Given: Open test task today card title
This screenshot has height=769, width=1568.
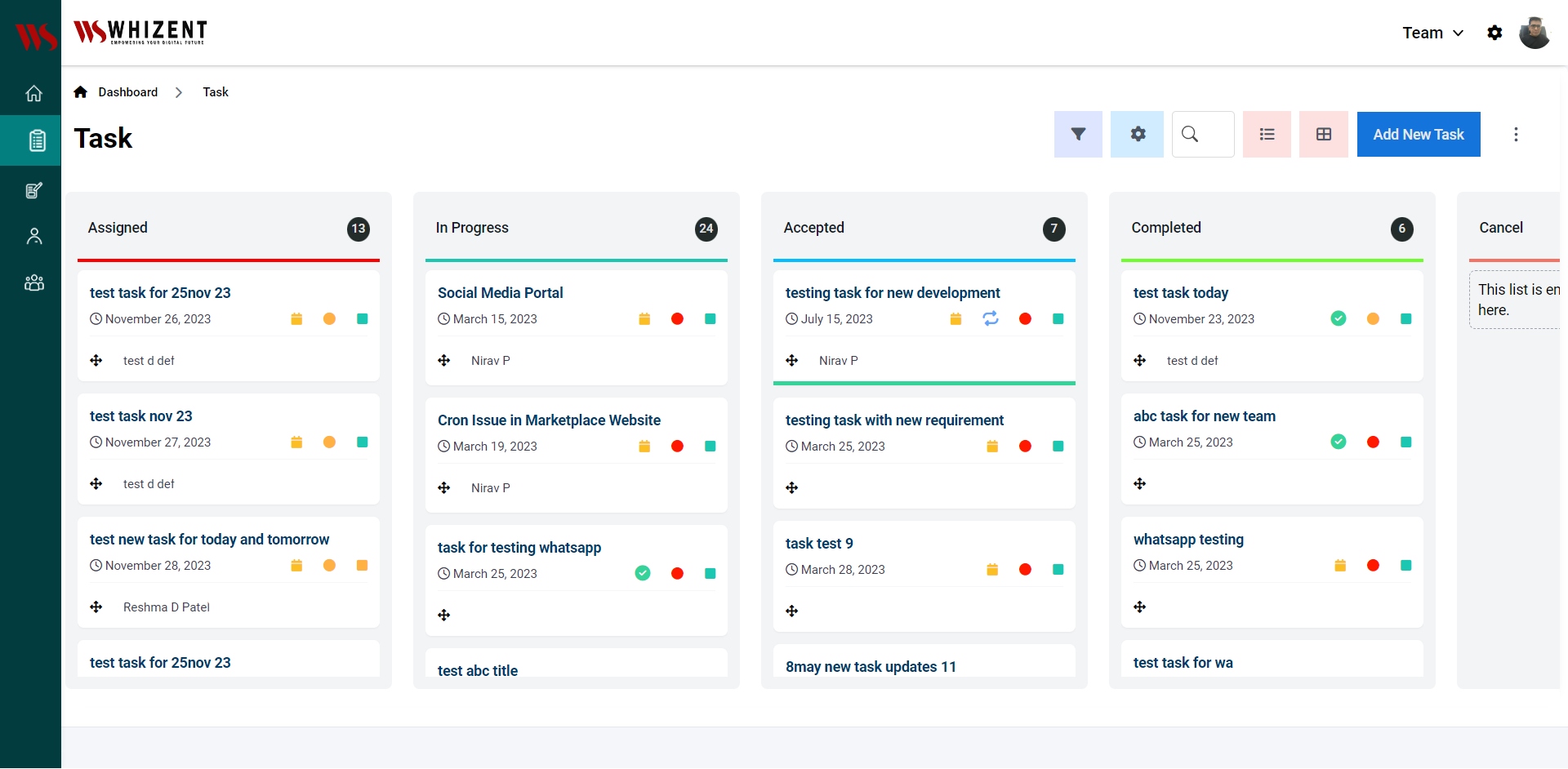Looking at the screenshot, I should (1180, 293).
